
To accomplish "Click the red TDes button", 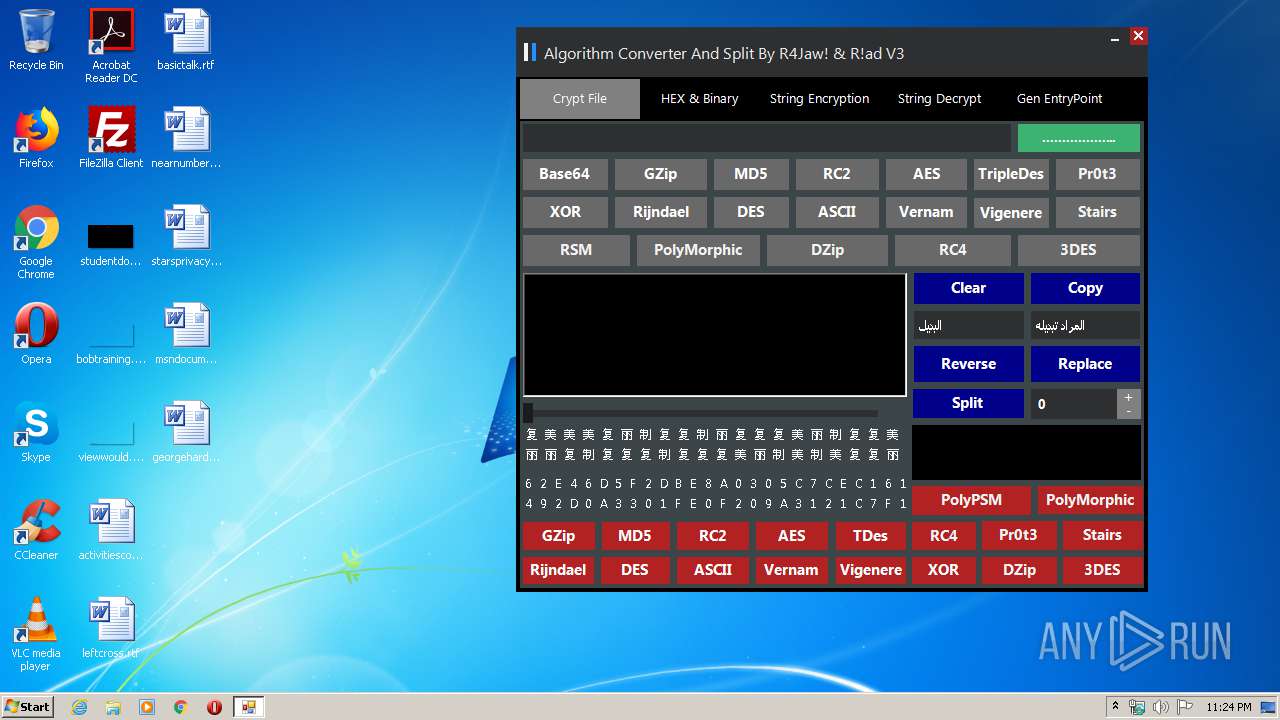I will click(x=870, y=536).
